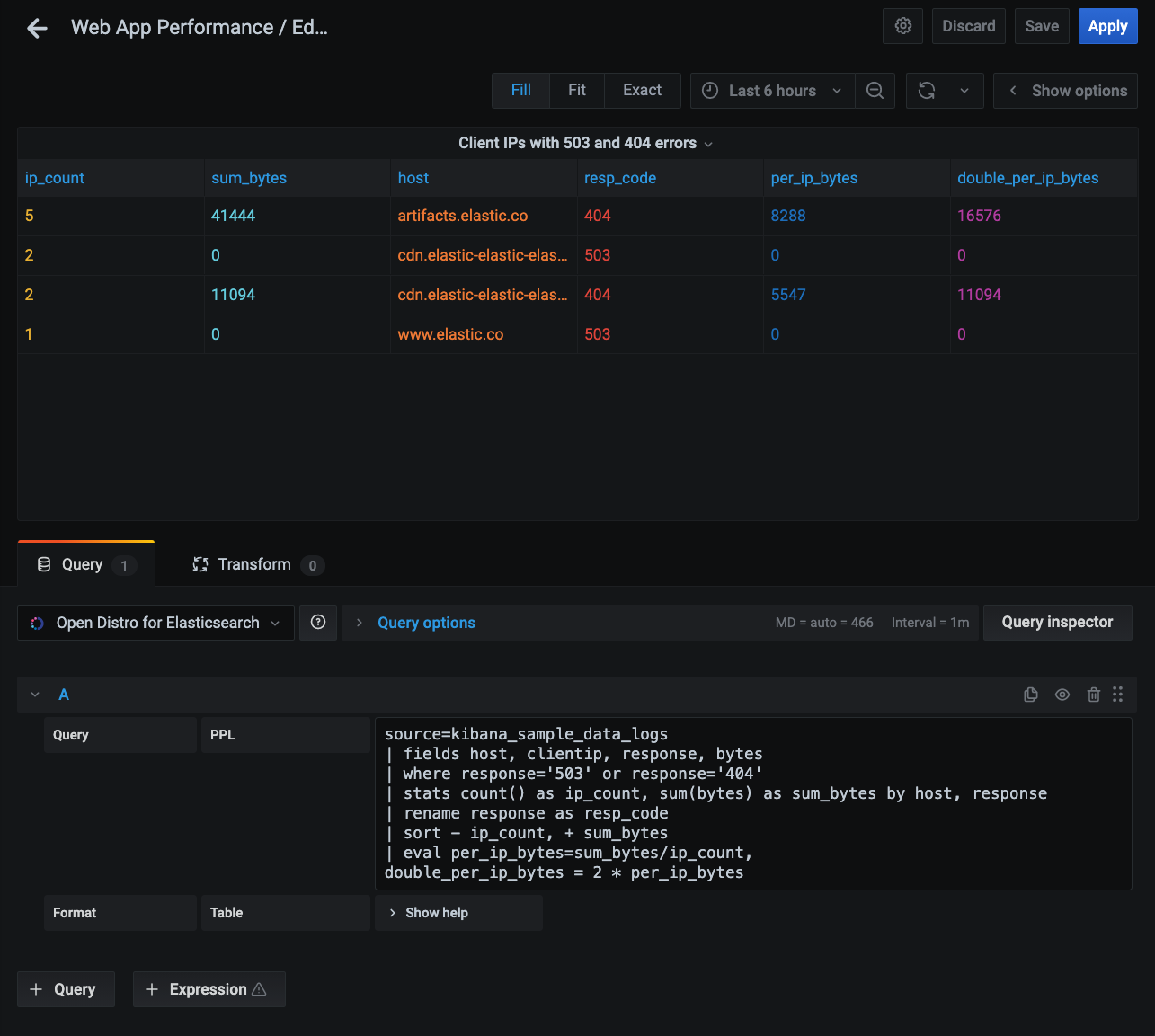
Task: Switch panel sizing to Exact mode
Action: click(x=642, y=90)
